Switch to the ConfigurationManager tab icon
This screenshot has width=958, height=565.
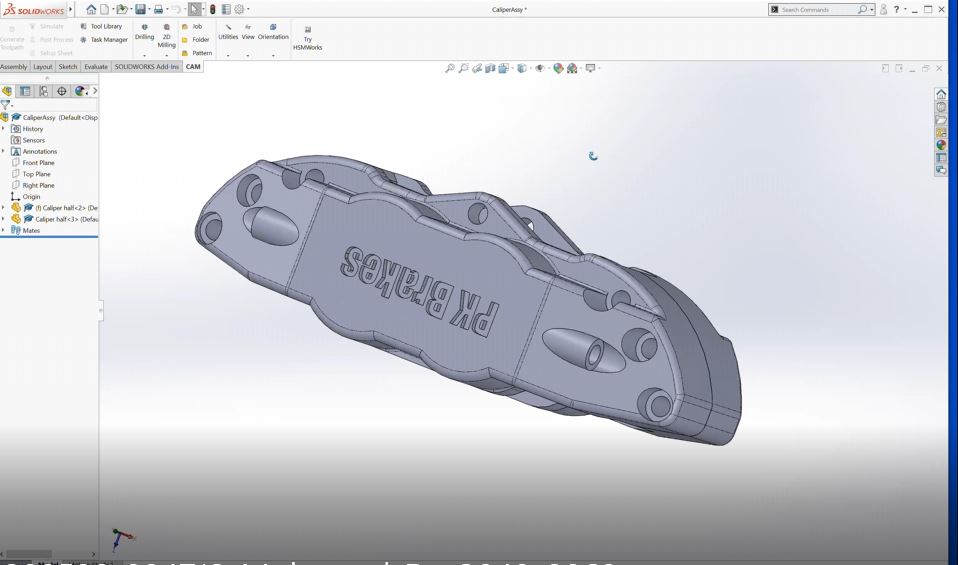43,91
